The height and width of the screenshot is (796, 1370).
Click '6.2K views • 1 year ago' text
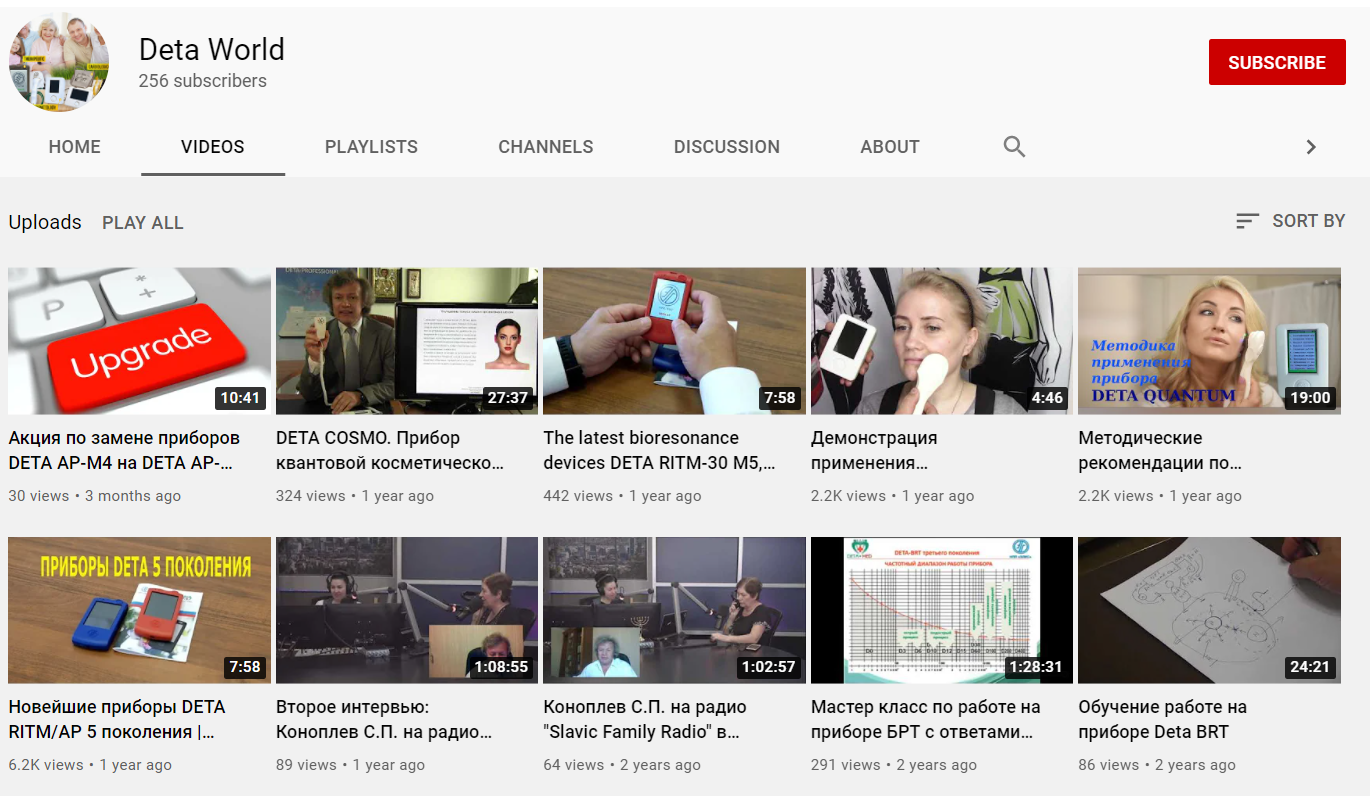(90, 765)
